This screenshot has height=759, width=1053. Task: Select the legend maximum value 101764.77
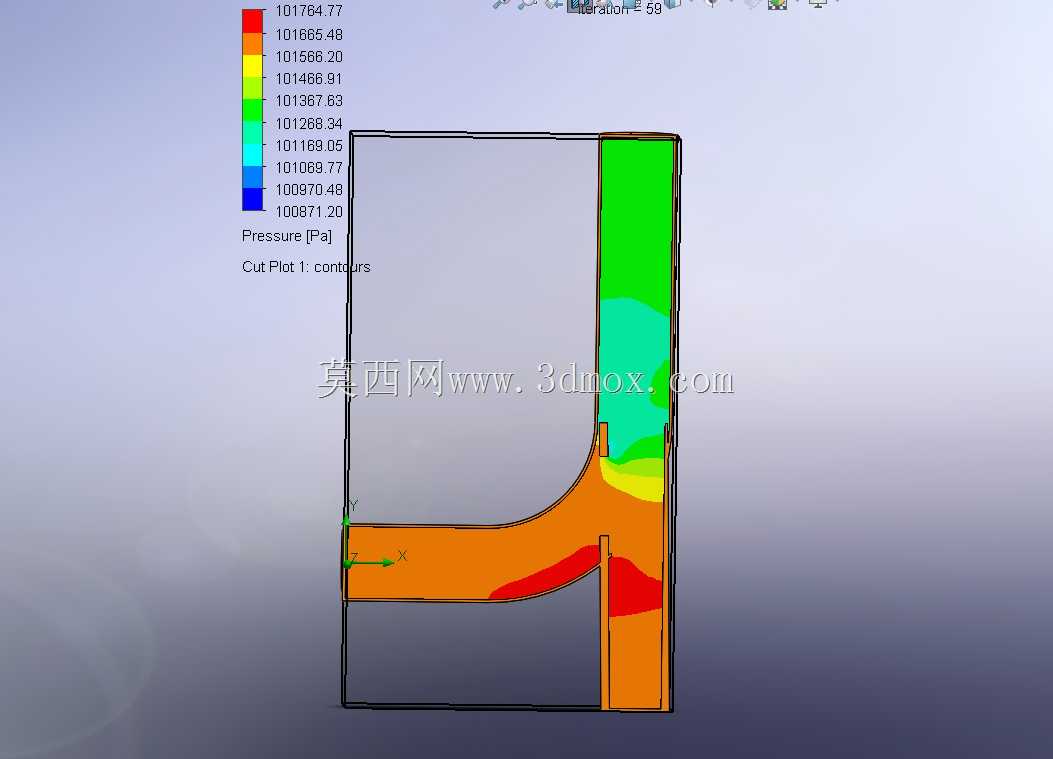309,11
